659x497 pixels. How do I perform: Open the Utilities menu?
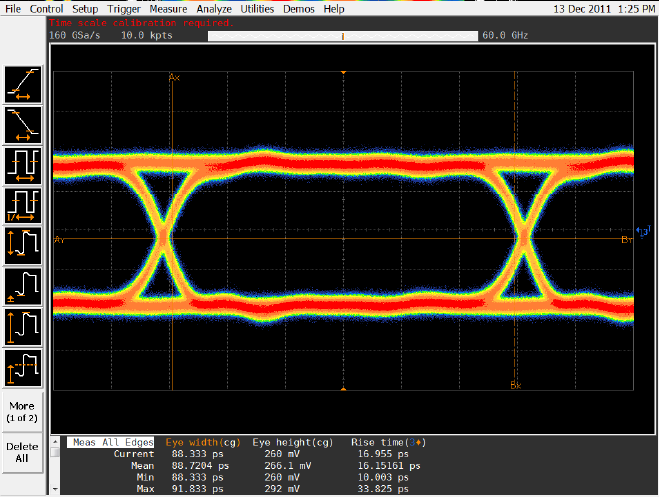(x=260, y=8)
